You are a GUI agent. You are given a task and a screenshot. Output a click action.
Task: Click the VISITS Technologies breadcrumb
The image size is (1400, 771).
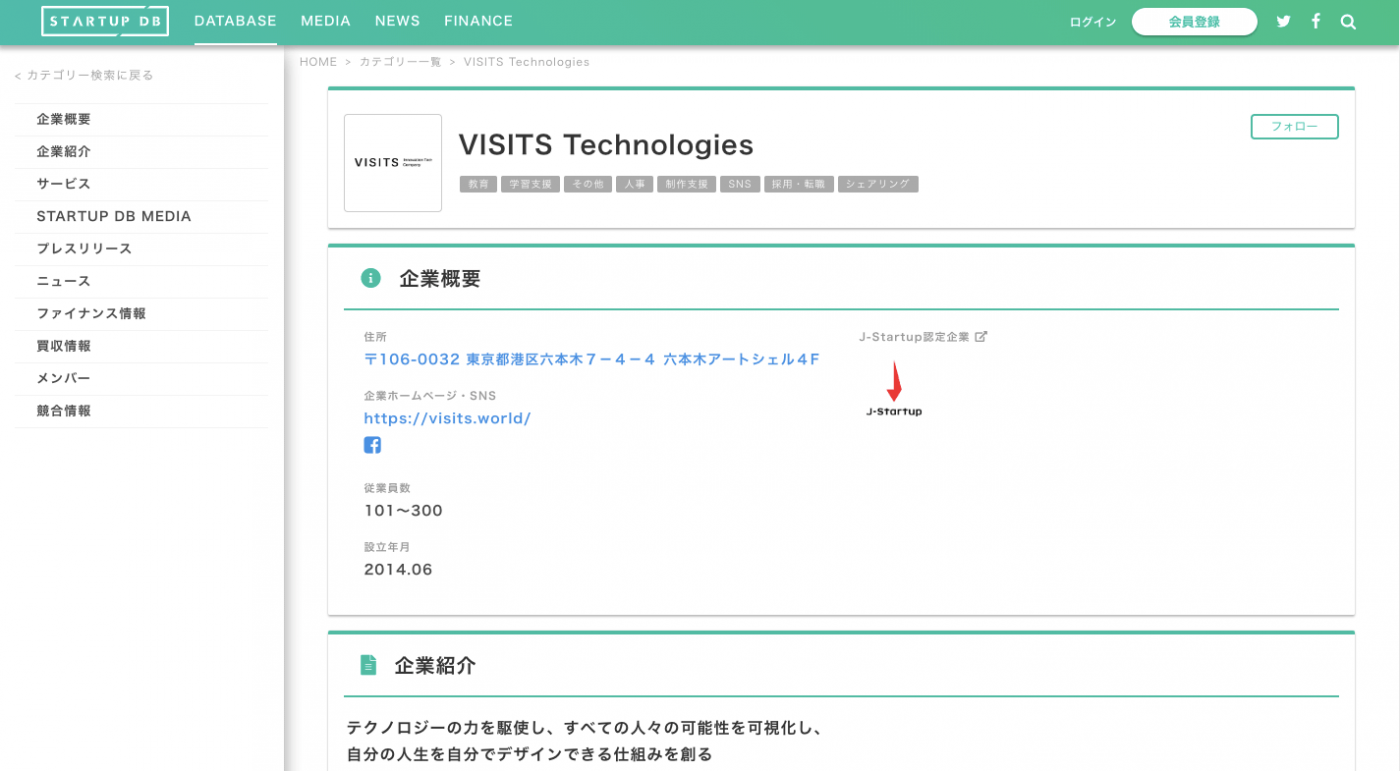coord(526,62)
